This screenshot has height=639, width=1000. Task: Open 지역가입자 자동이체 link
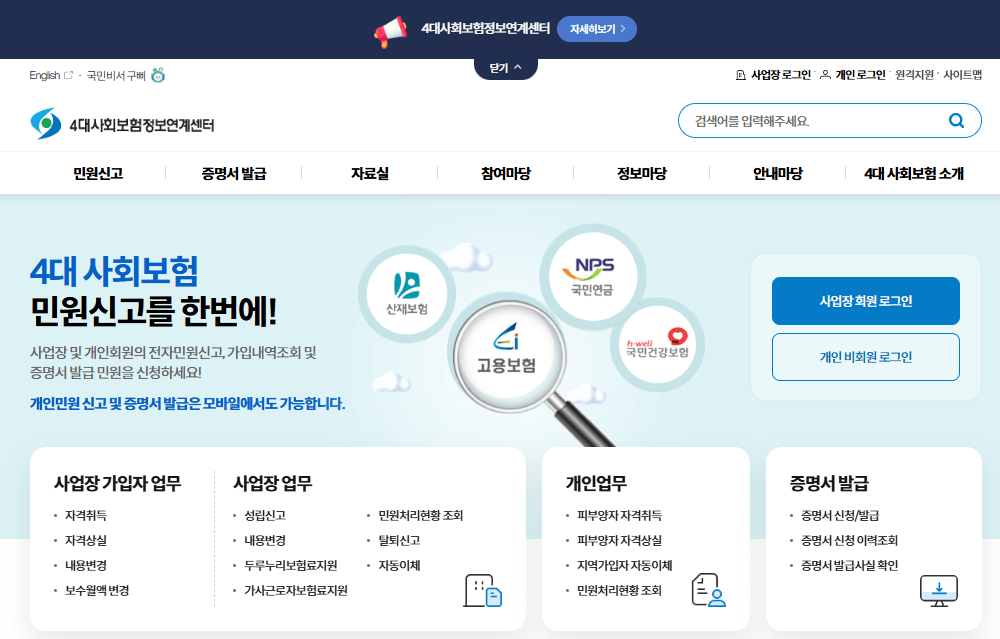(x=624, y=565)
